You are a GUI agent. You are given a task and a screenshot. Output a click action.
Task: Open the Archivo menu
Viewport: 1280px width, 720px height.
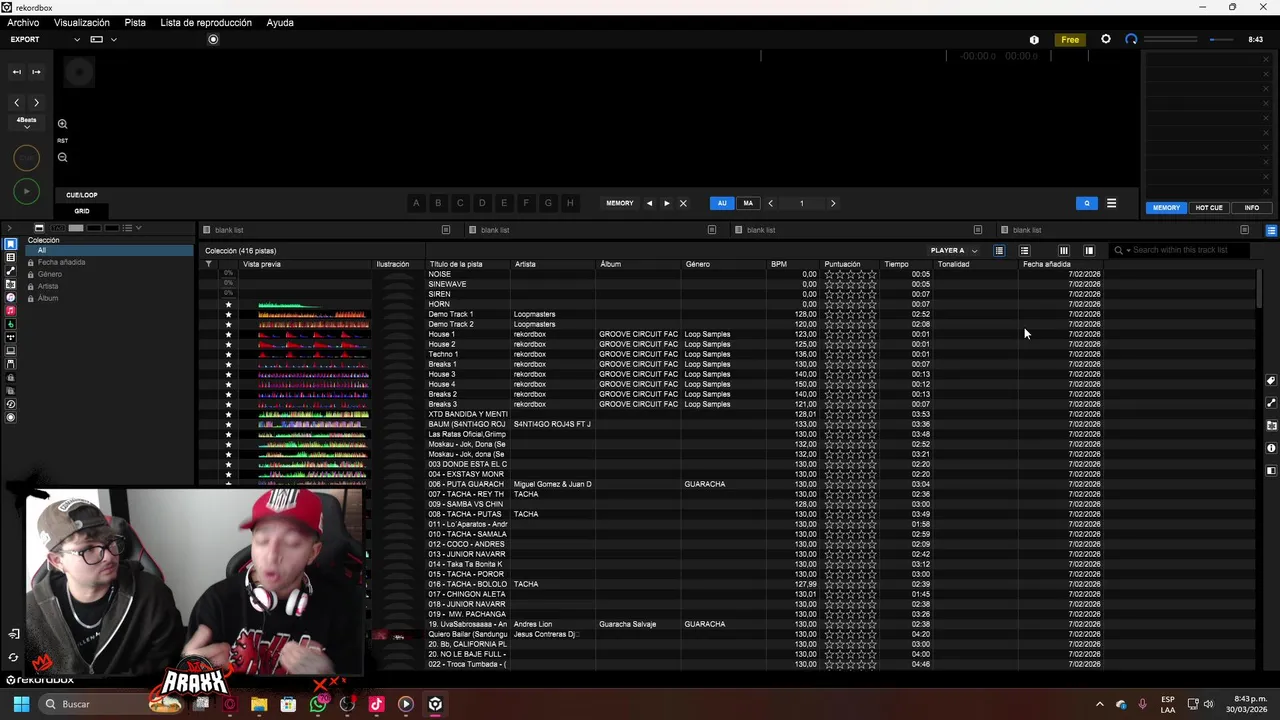click(x=23, y=22)
